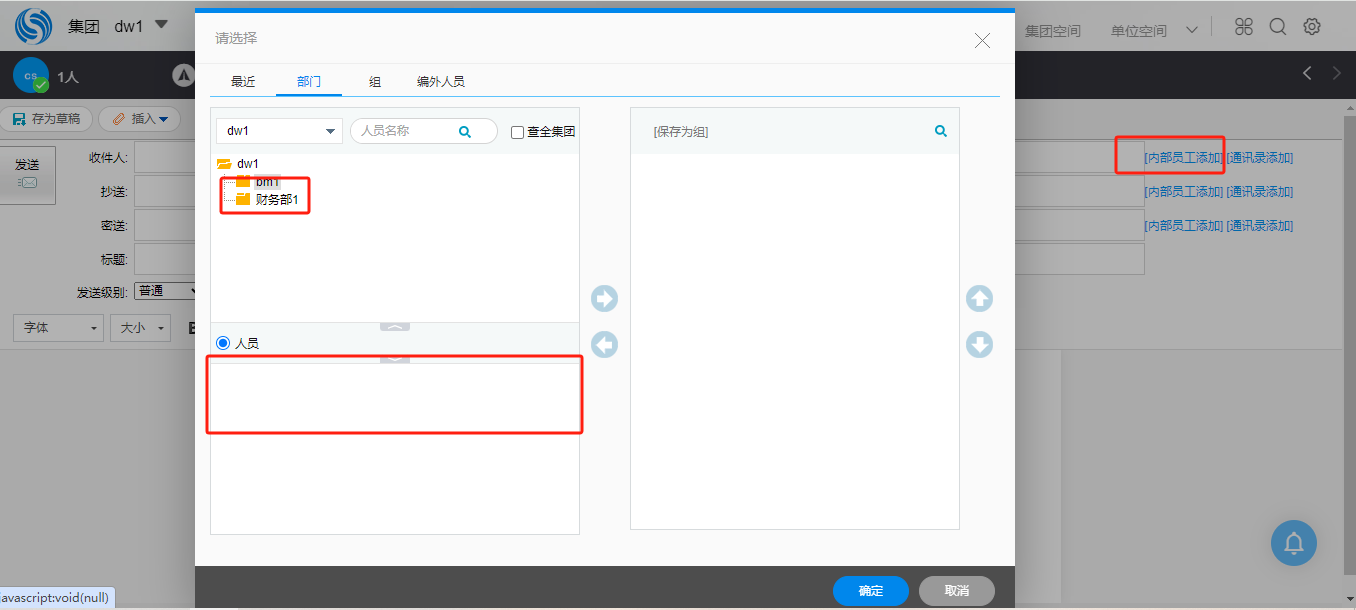This screenshot has width=1356, height=610.
Task: Click 通讯录添加 on the 收件人 row
Action: (x=1260, y=158)
